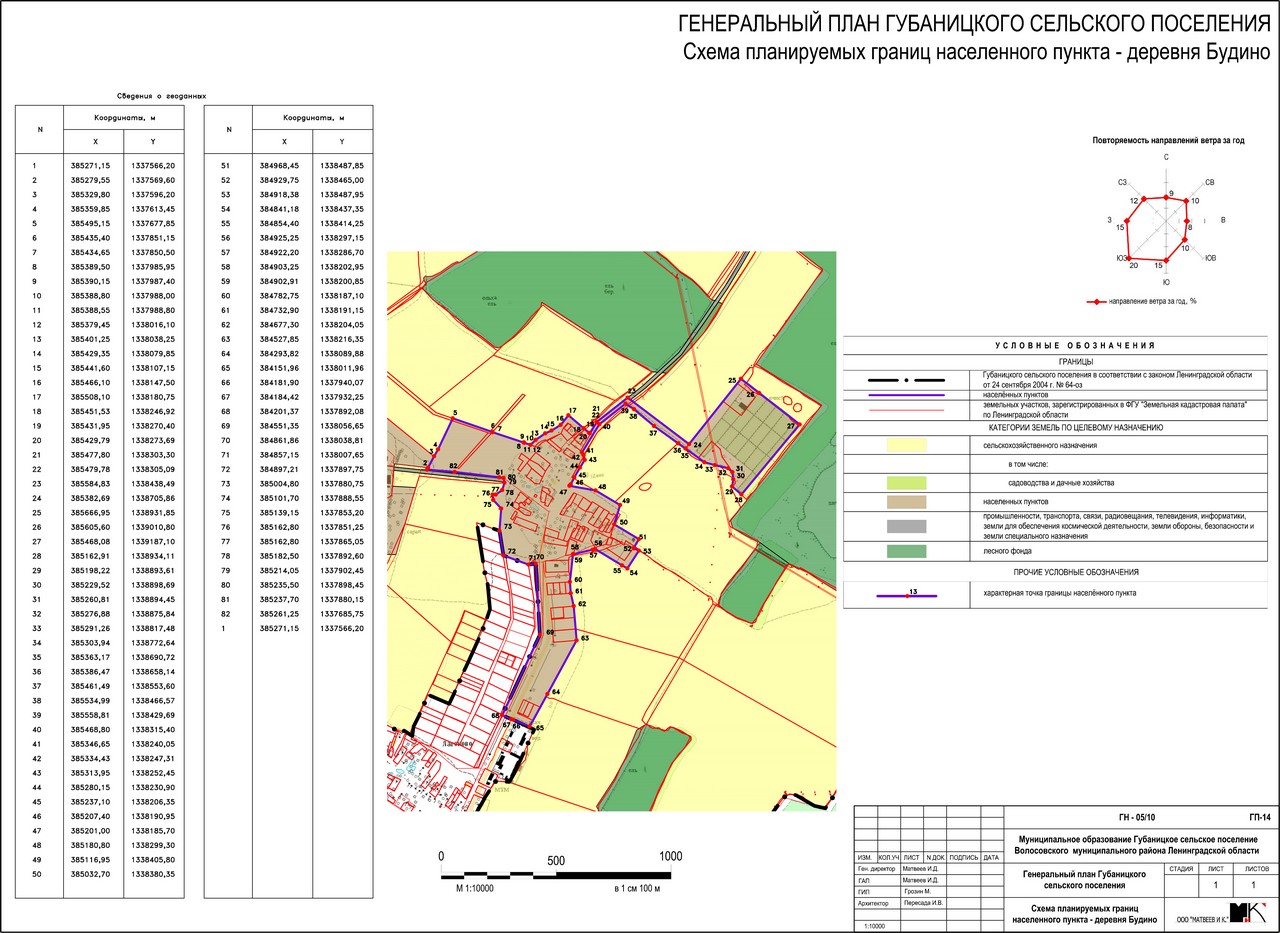This screenshot has height=933, width=1280.
Task: Click the name 'Грозин М.' in title block
Action: coord(918,891)
